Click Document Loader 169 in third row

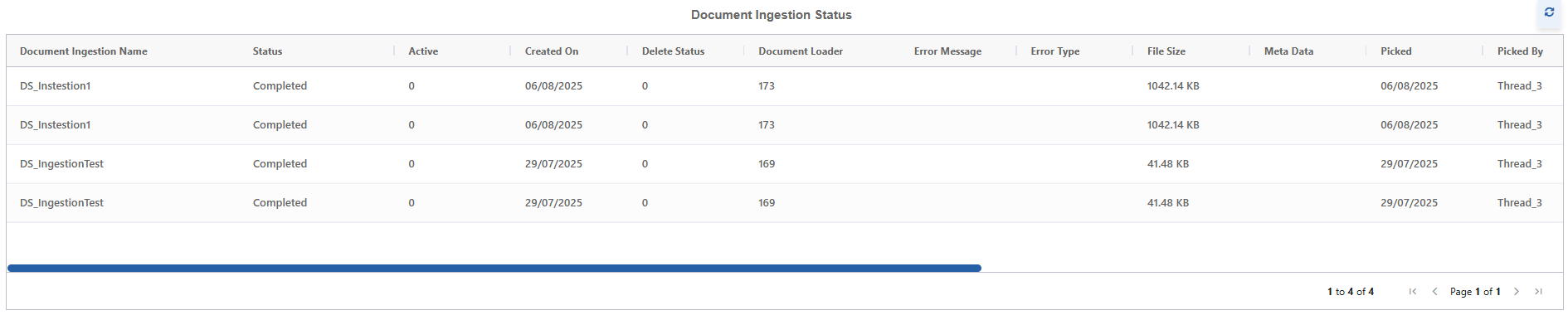tap(767, 164)
